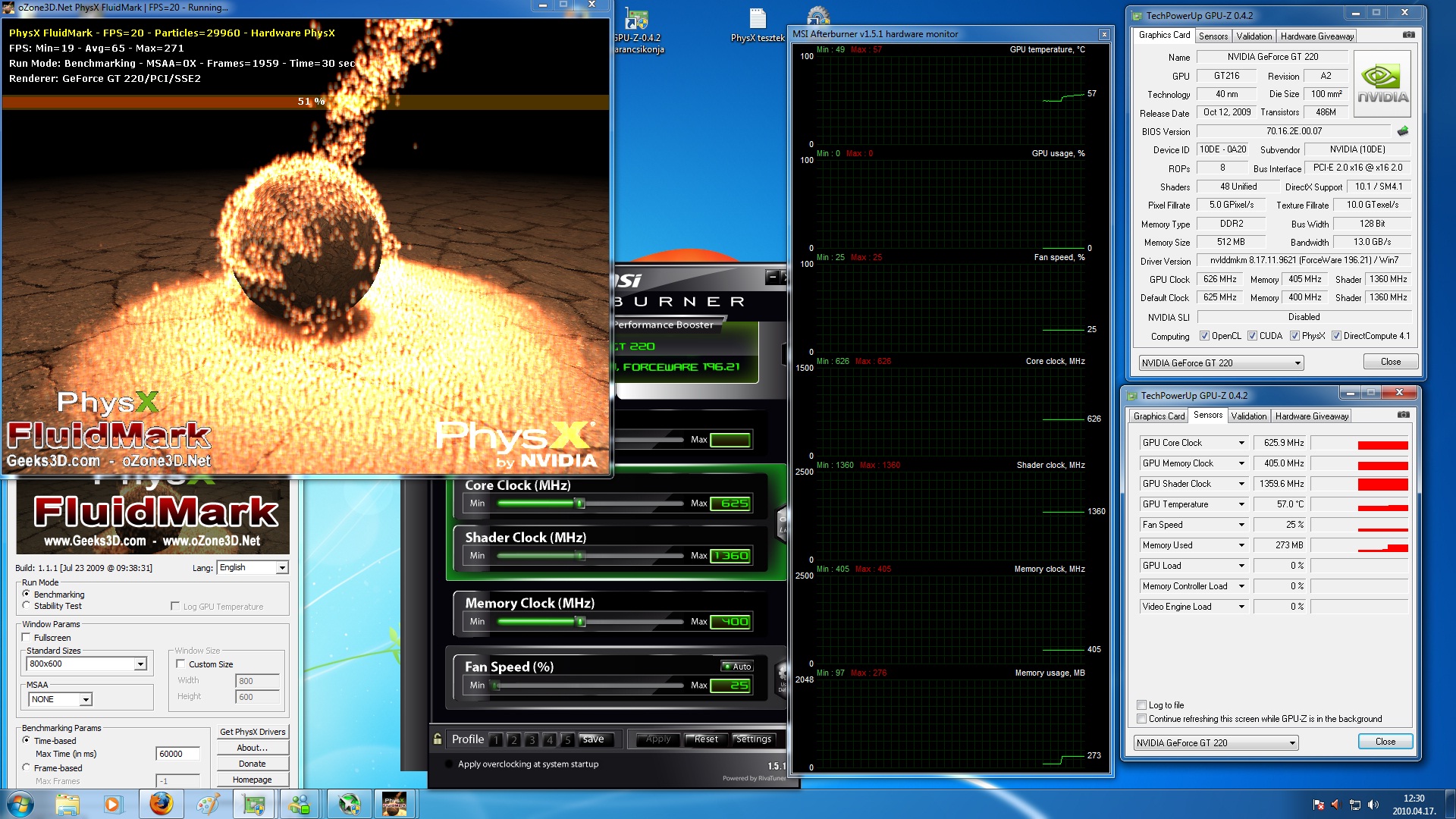
Task: Adjust the Fan Speed slider handle
Action: click(496, 686)
